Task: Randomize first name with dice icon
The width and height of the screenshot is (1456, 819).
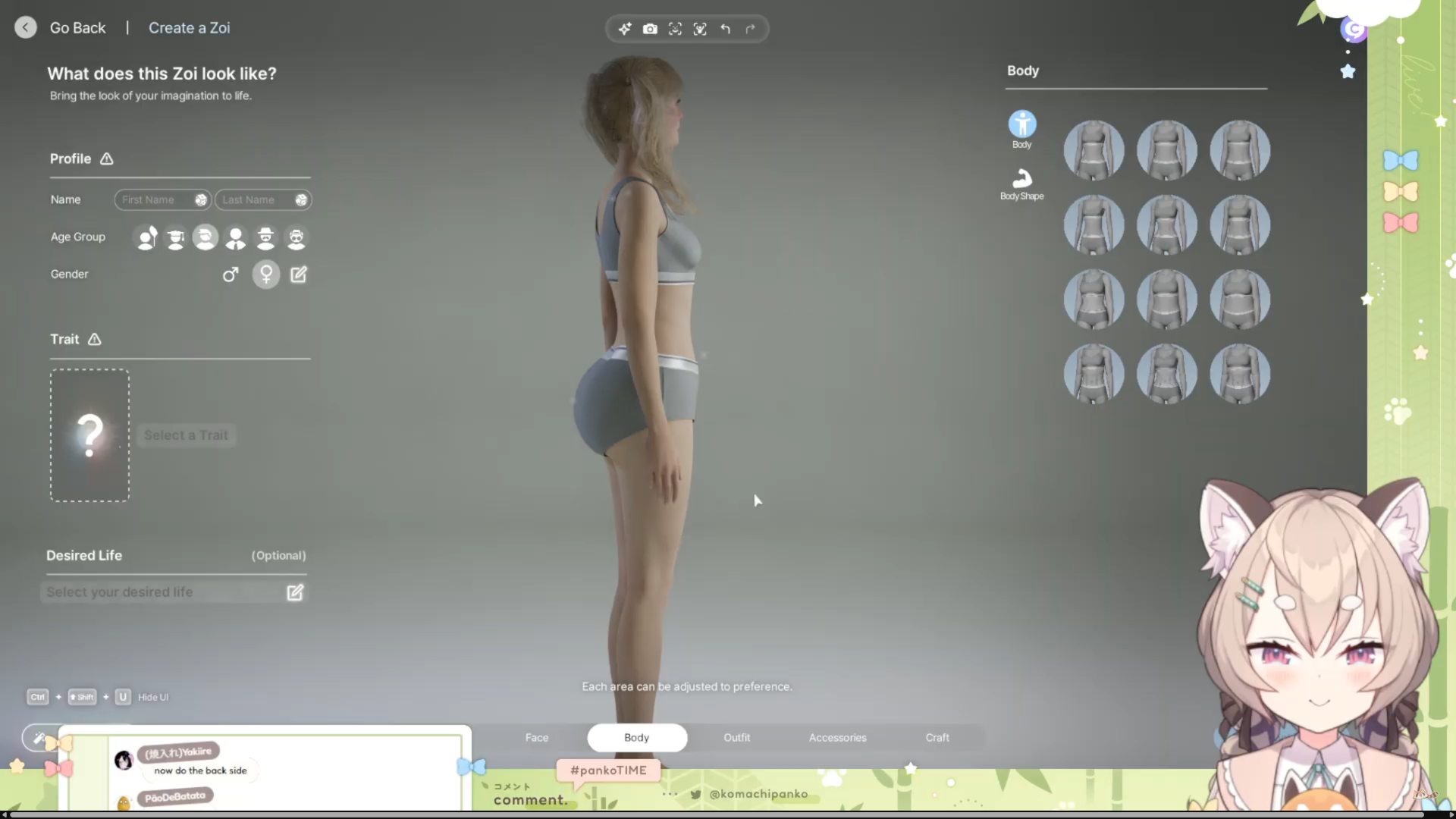Action: pyautogui.click(x=201, y=200)
